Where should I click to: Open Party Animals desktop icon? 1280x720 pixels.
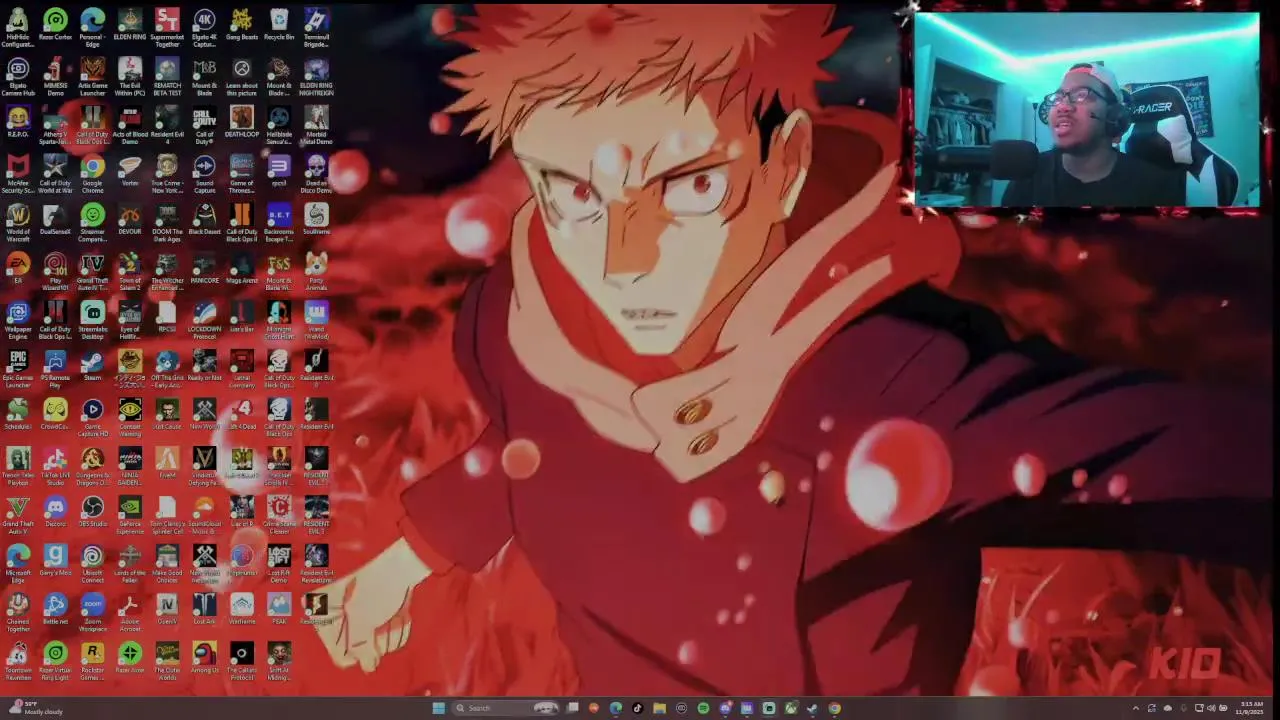click(316, 271)
